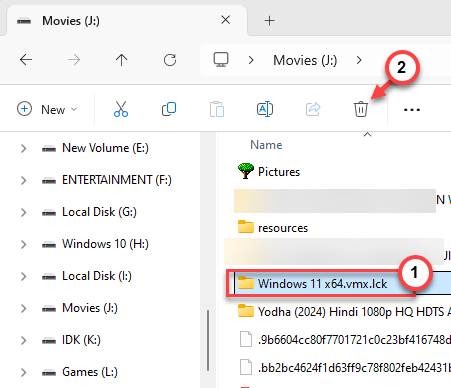The image size is (451, 388).
Task: Click the .bb2bc4624 file icon
Action: tap(246, 367)
